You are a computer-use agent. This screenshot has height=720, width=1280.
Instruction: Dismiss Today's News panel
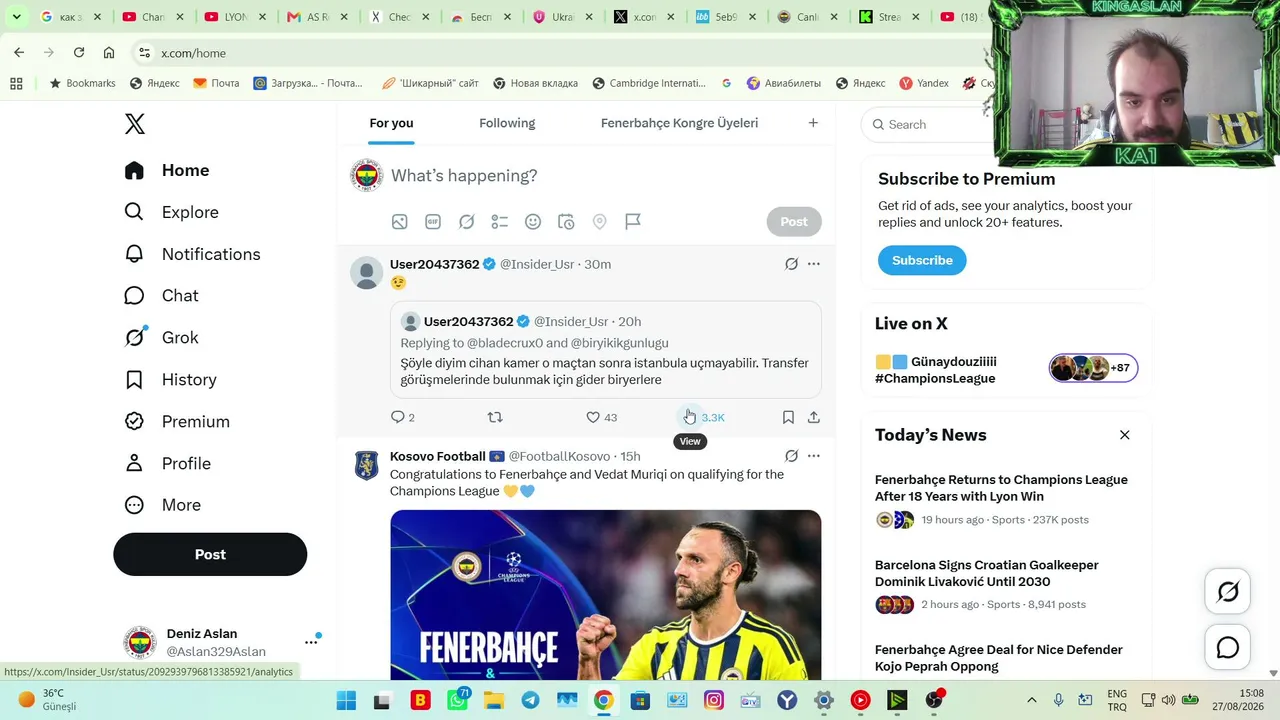pos(1125,435)
